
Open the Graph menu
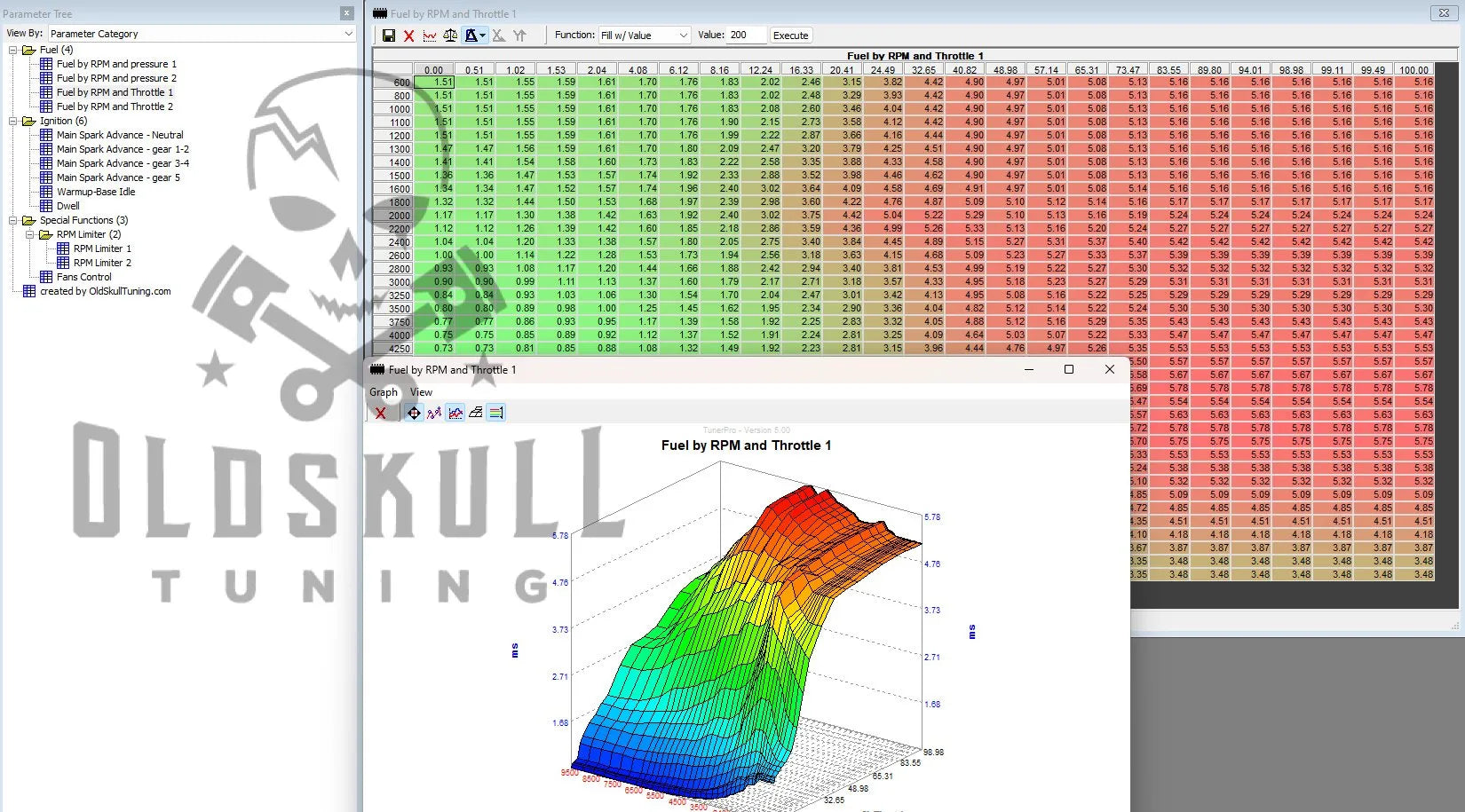tap(384, 392)
